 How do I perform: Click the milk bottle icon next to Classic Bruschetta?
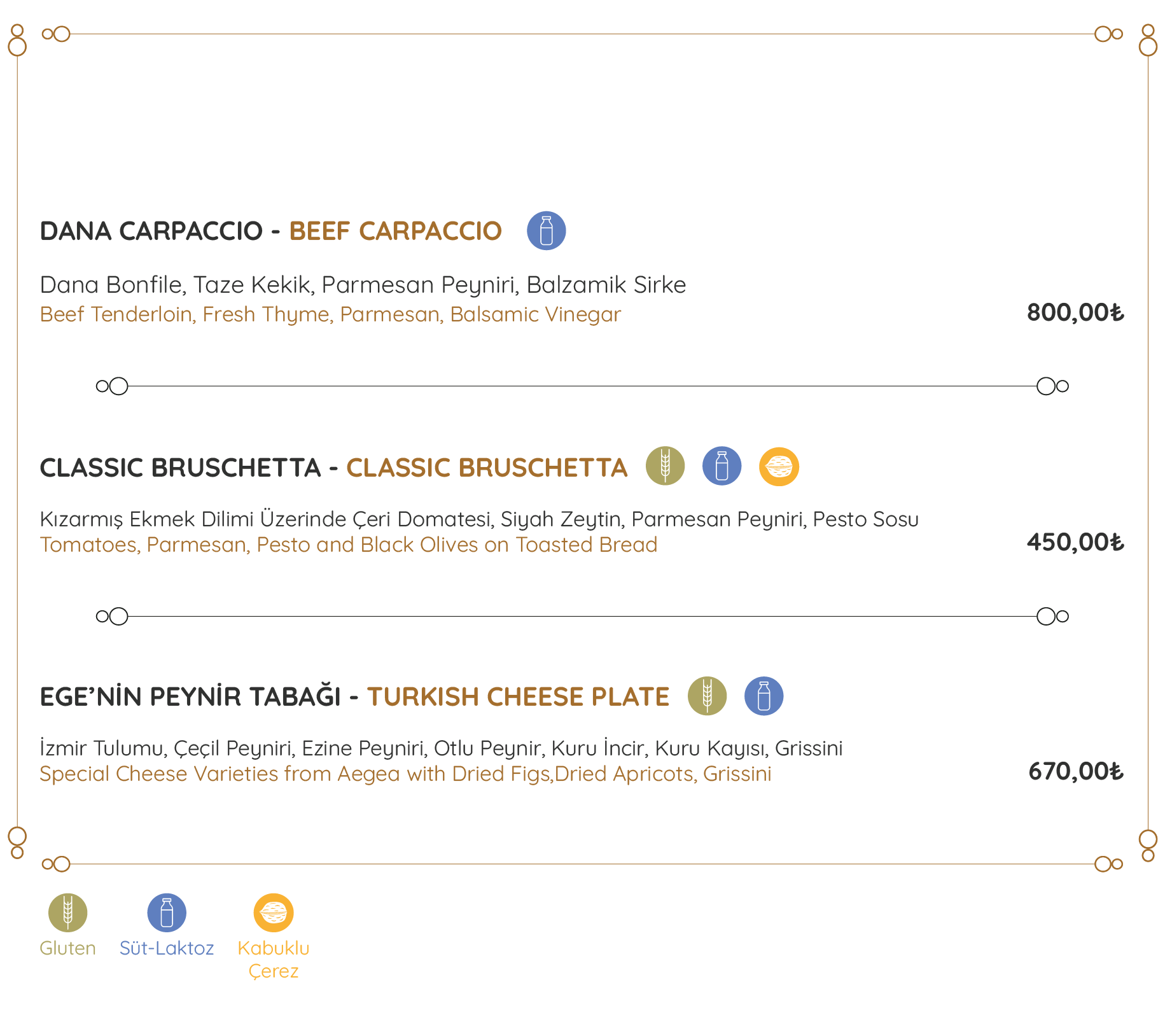pyautogui.click(x=722, y=466)
